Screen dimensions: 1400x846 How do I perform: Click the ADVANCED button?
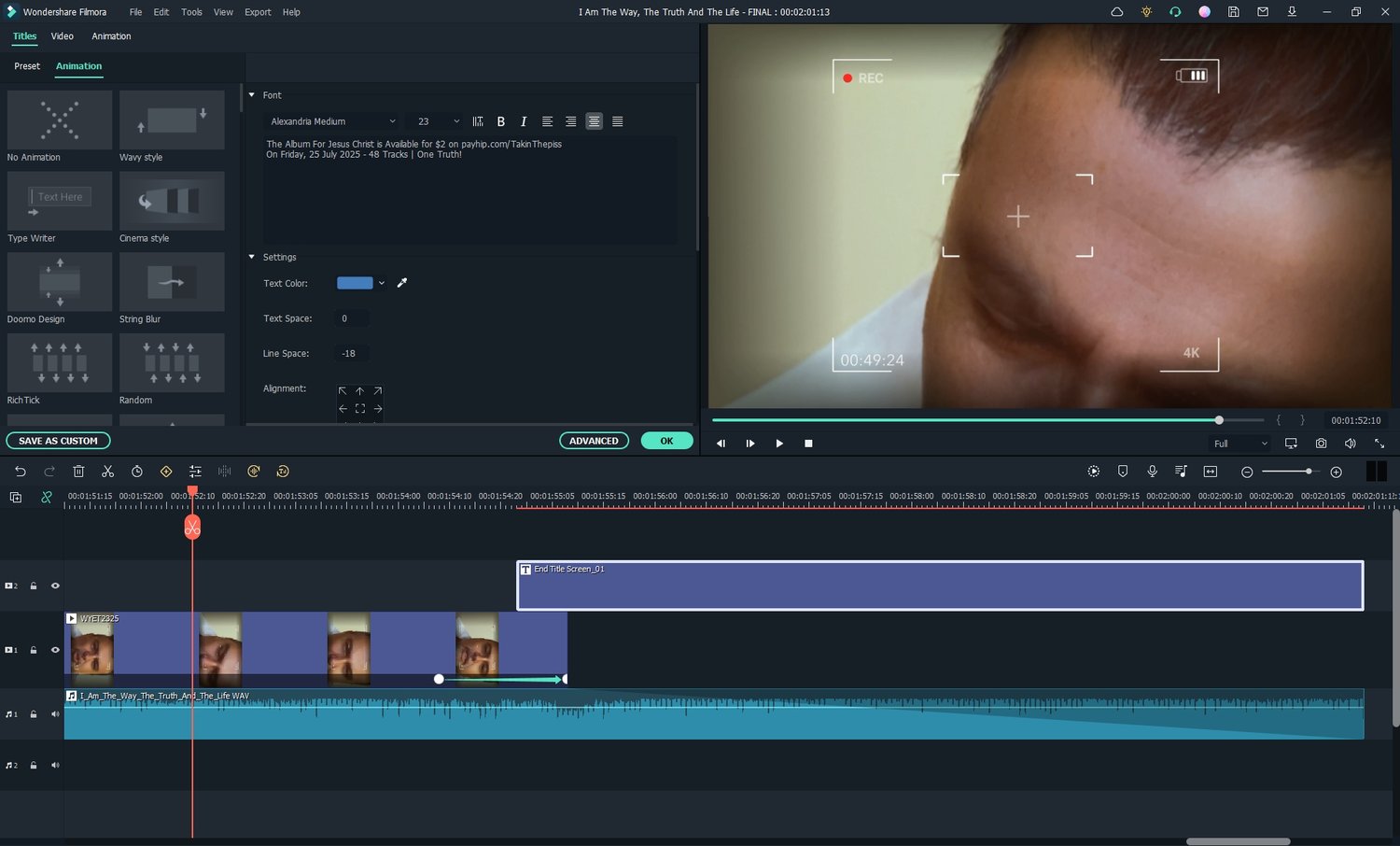(x=594, y=441)
